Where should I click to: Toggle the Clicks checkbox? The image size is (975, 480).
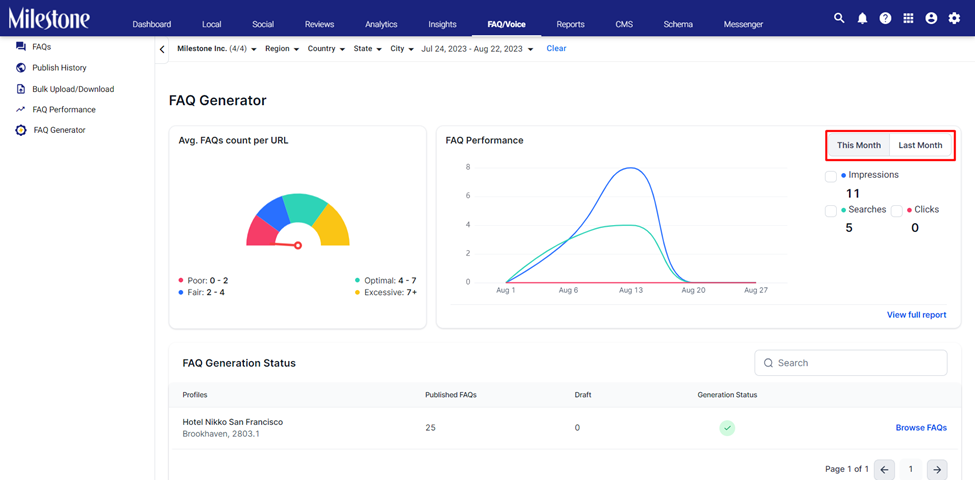tap(897, 211)
